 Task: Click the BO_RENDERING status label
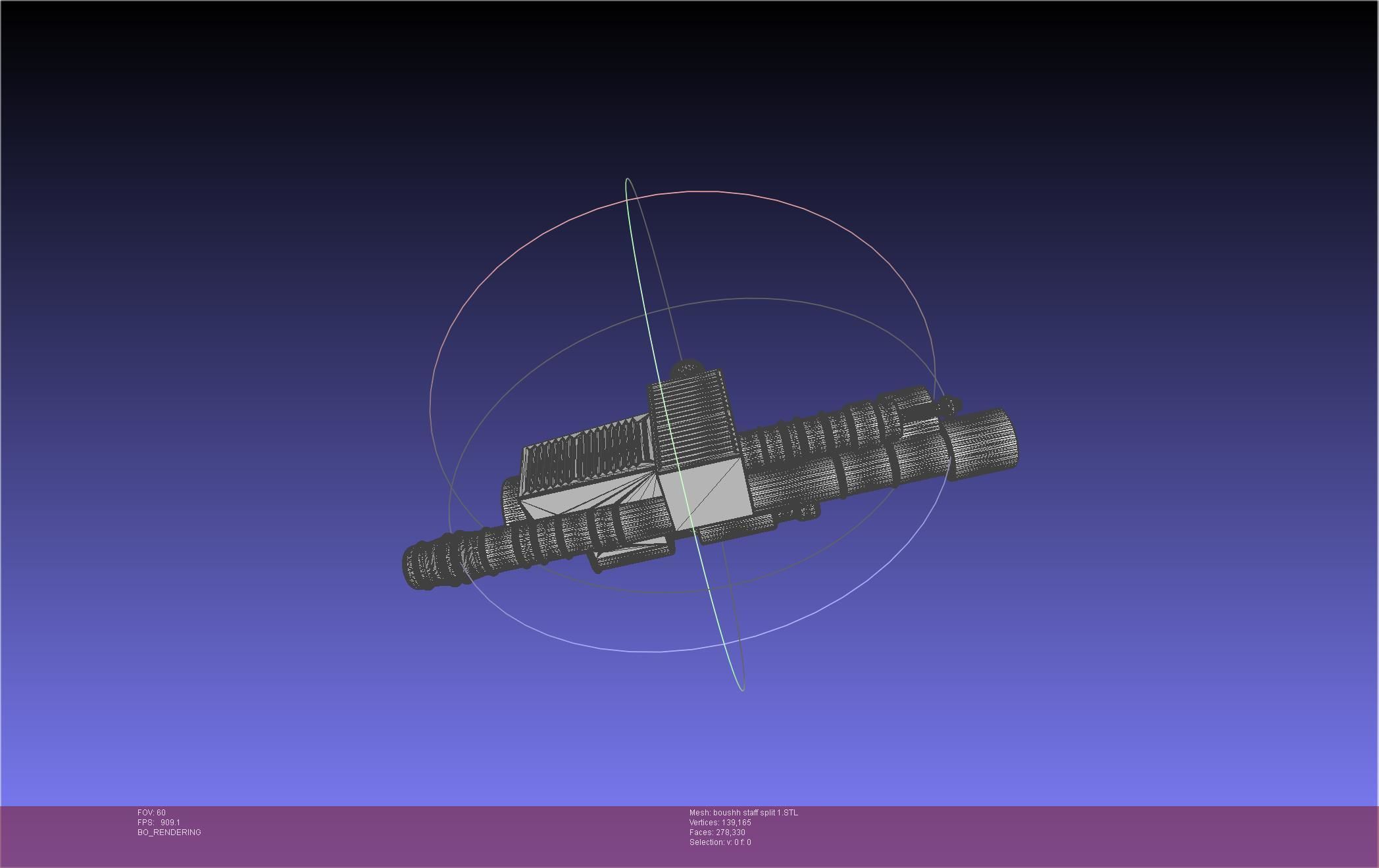coord(169,832)
